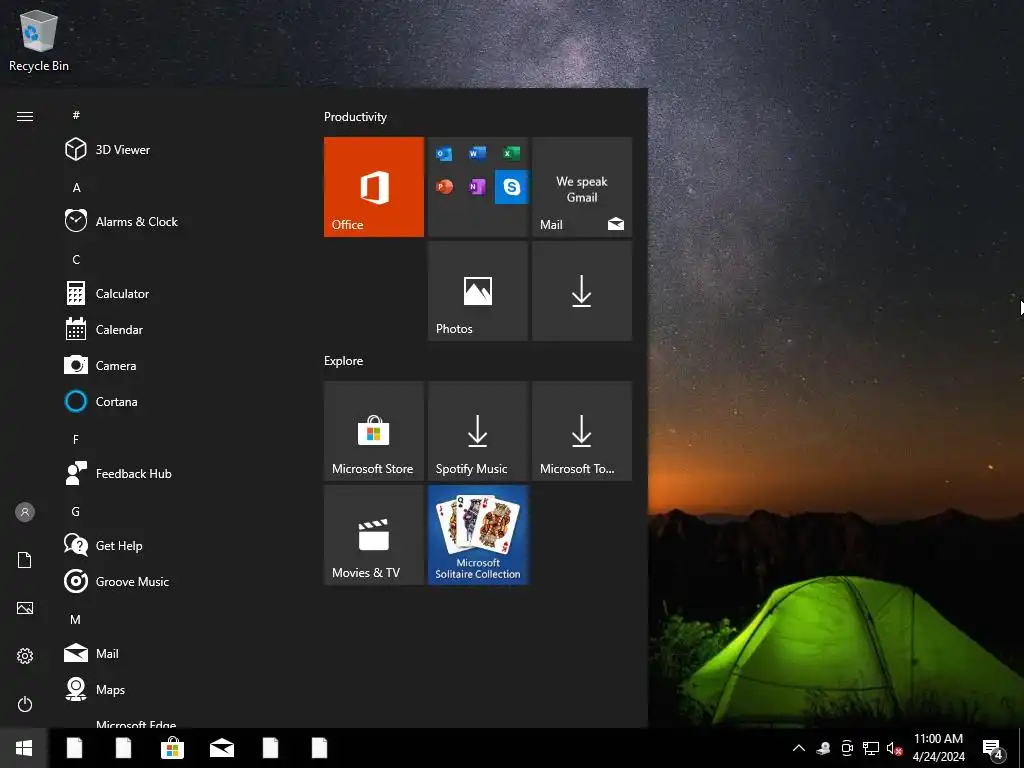Open Microsoft Store from the taskbar
Viewport: 1024px width, 768px height.
172,748
